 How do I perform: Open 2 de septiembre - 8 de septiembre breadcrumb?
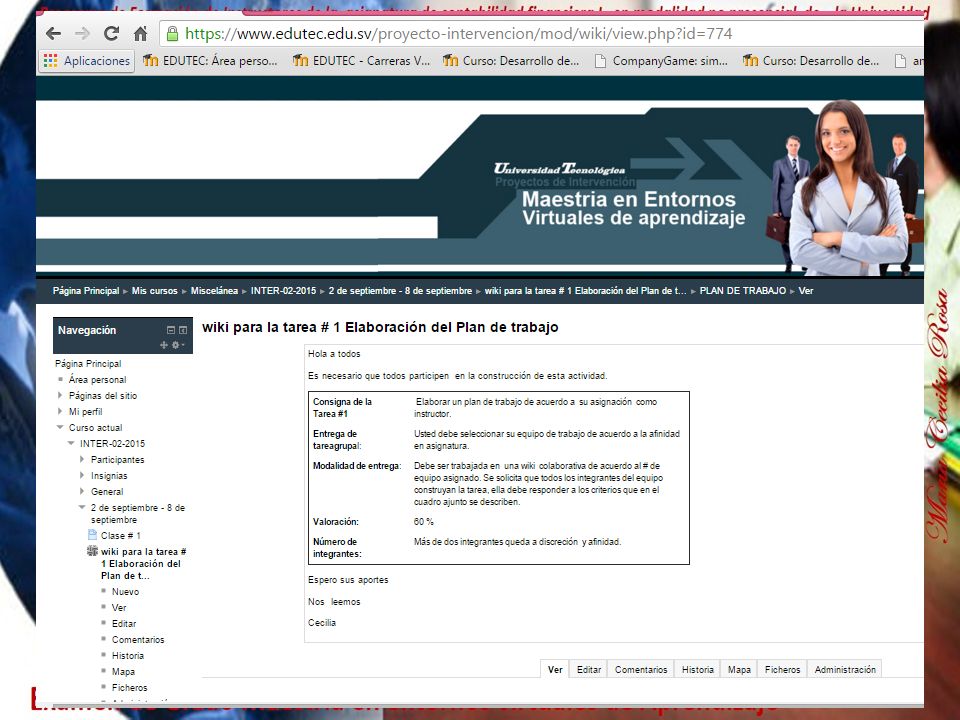[400, 291]
